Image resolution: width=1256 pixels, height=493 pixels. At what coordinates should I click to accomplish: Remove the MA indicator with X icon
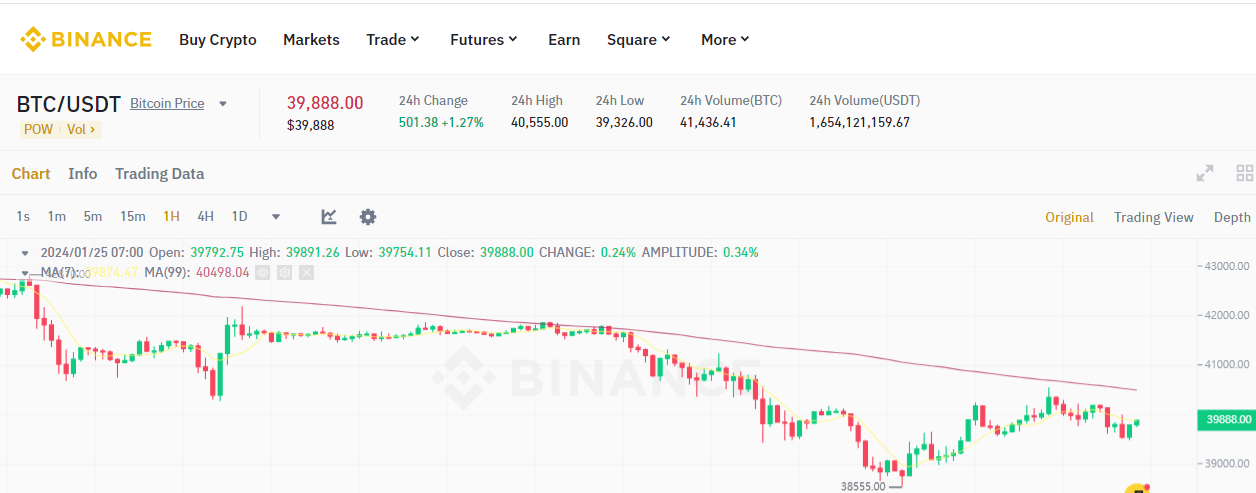306,272
